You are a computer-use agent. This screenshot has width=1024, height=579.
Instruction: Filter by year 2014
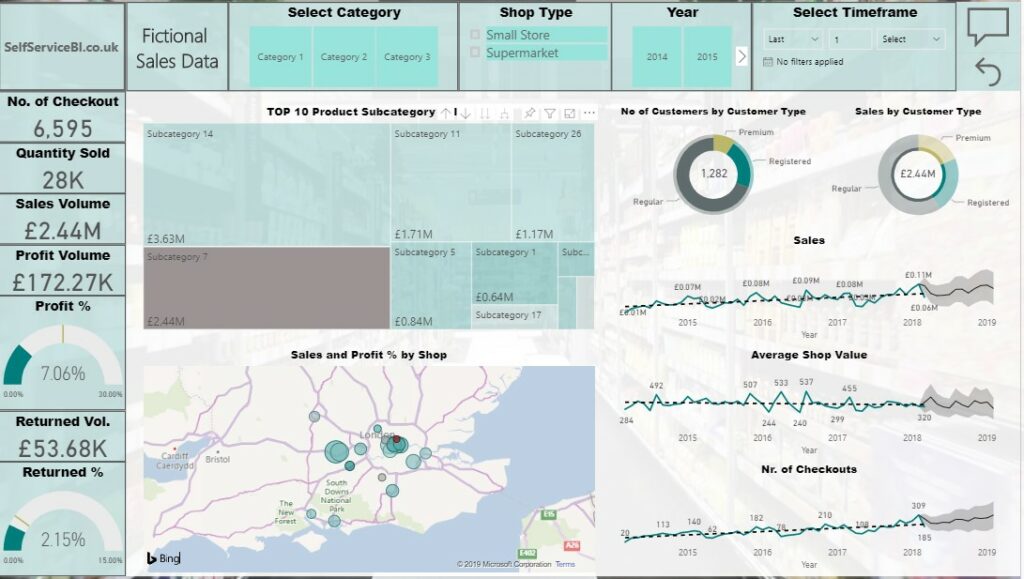(x=657, y=57)
